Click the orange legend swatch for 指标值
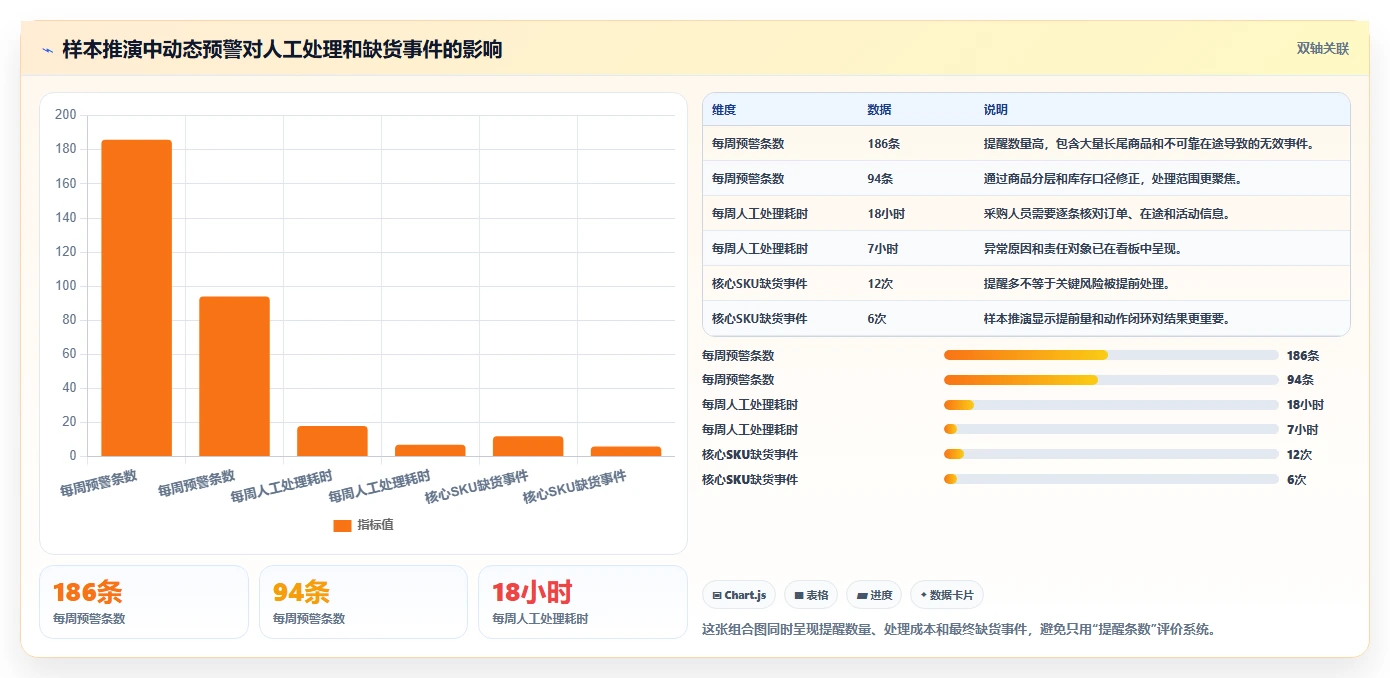 [x=342, y=525]
